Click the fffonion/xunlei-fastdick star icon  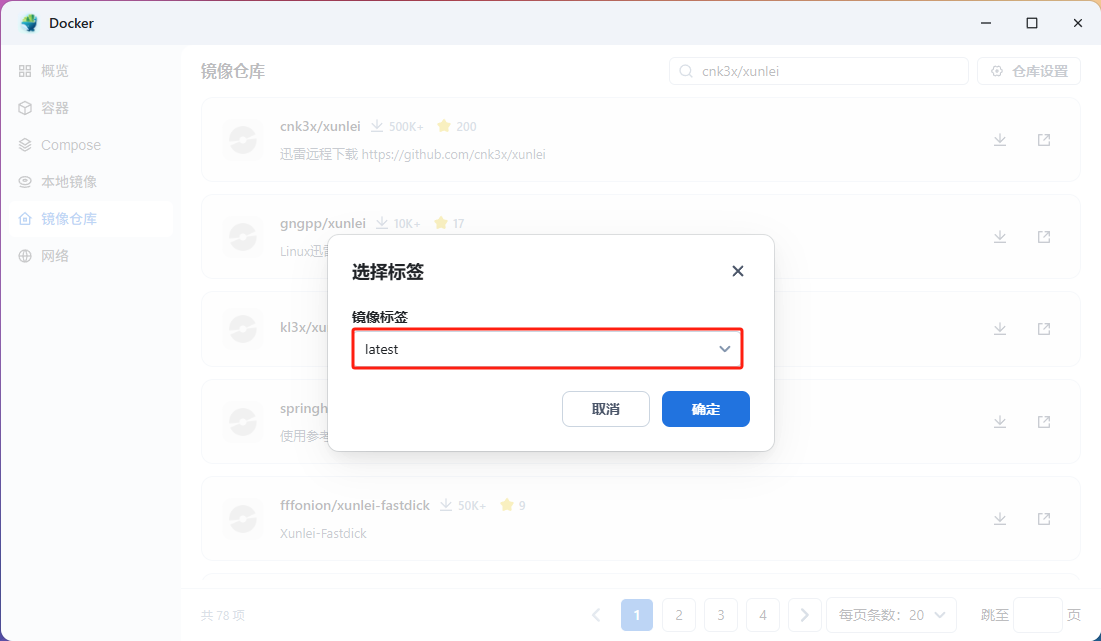[x=507, y=505]
